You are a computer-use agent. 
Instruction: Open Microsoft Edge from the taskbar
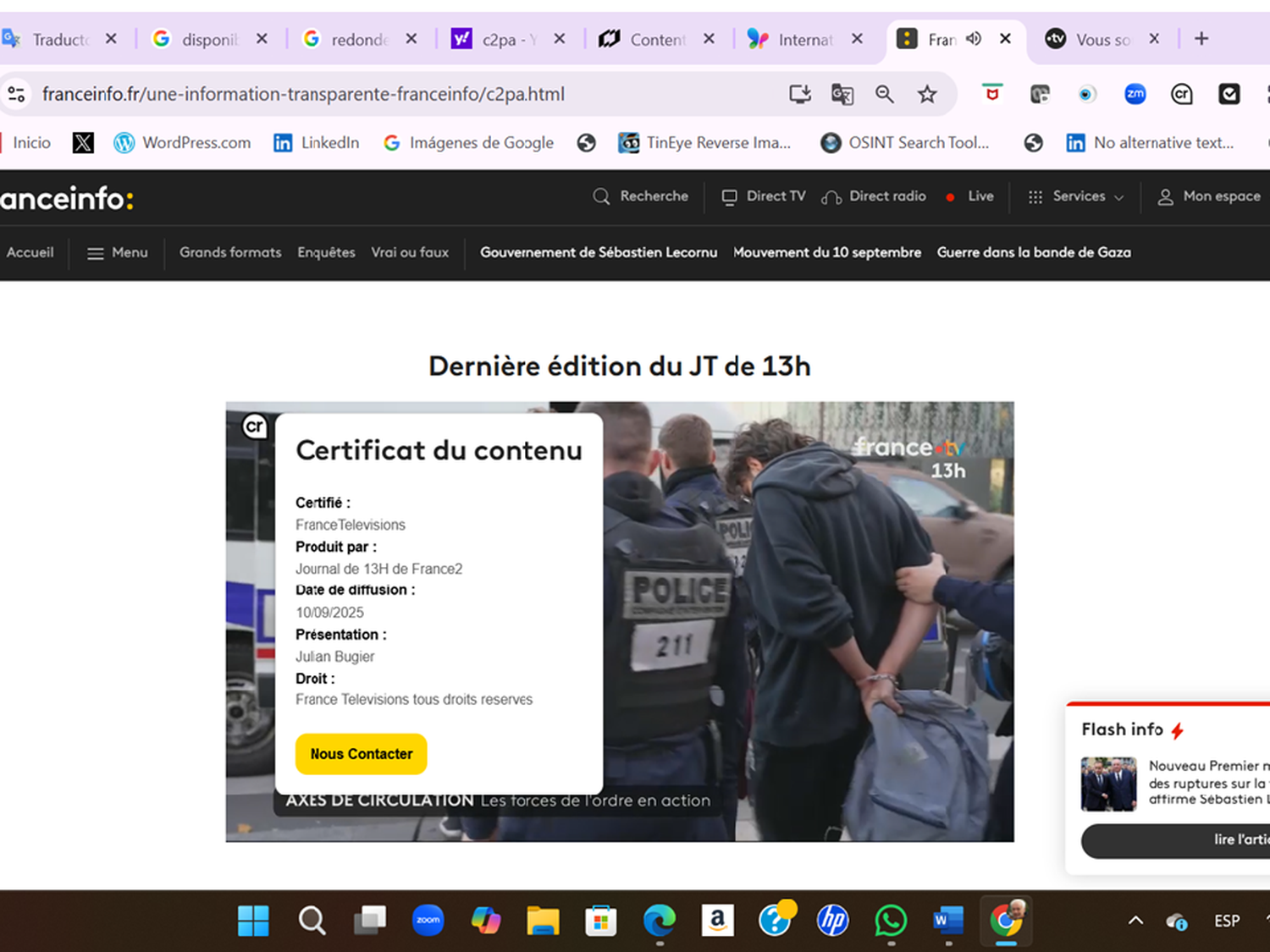[660, 920]
